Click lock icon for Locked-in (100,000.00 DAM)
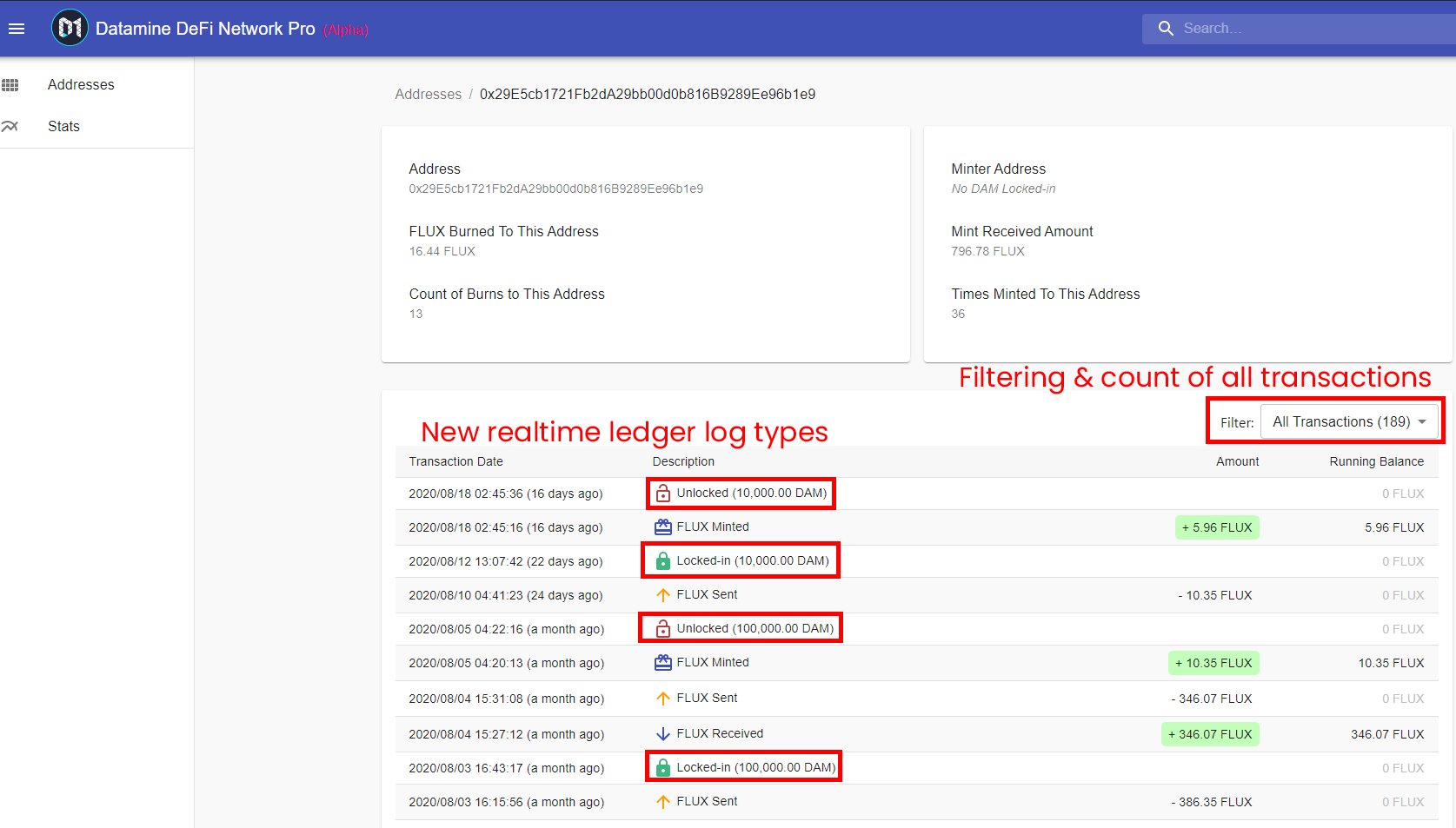 tap(663, 767)
